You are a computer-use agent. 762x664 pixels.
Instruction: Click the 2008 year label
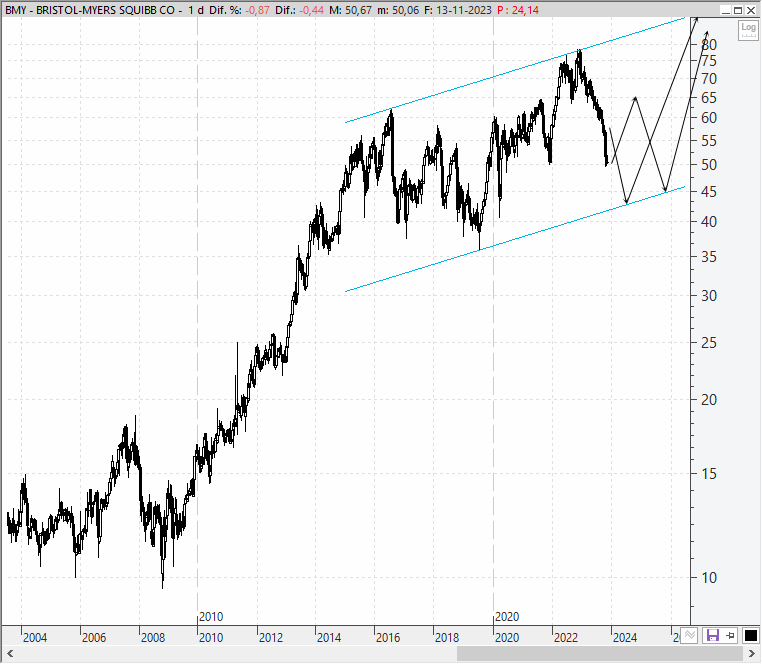[x=153, y=637]
